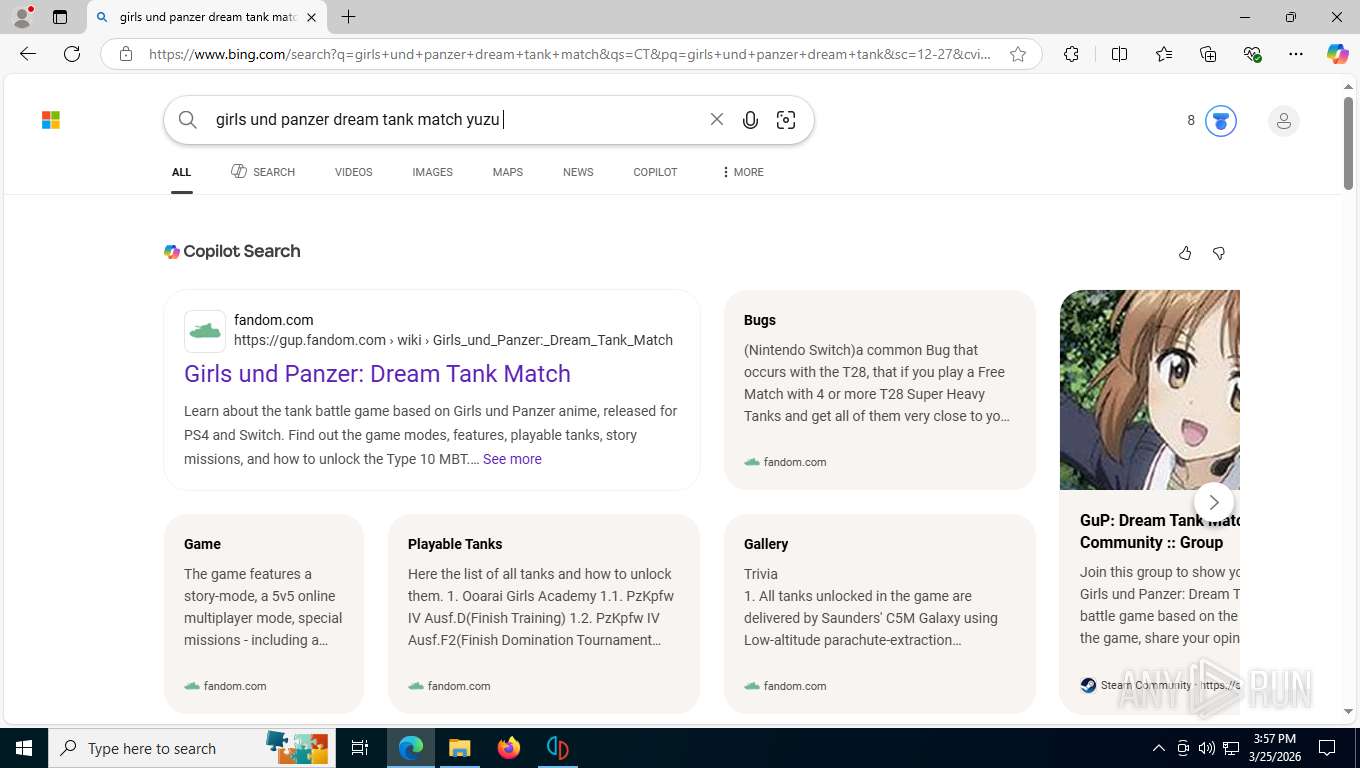The image size is (1360, 768).
Task: Click the anime character thumbnail image
Action: 1150,390
